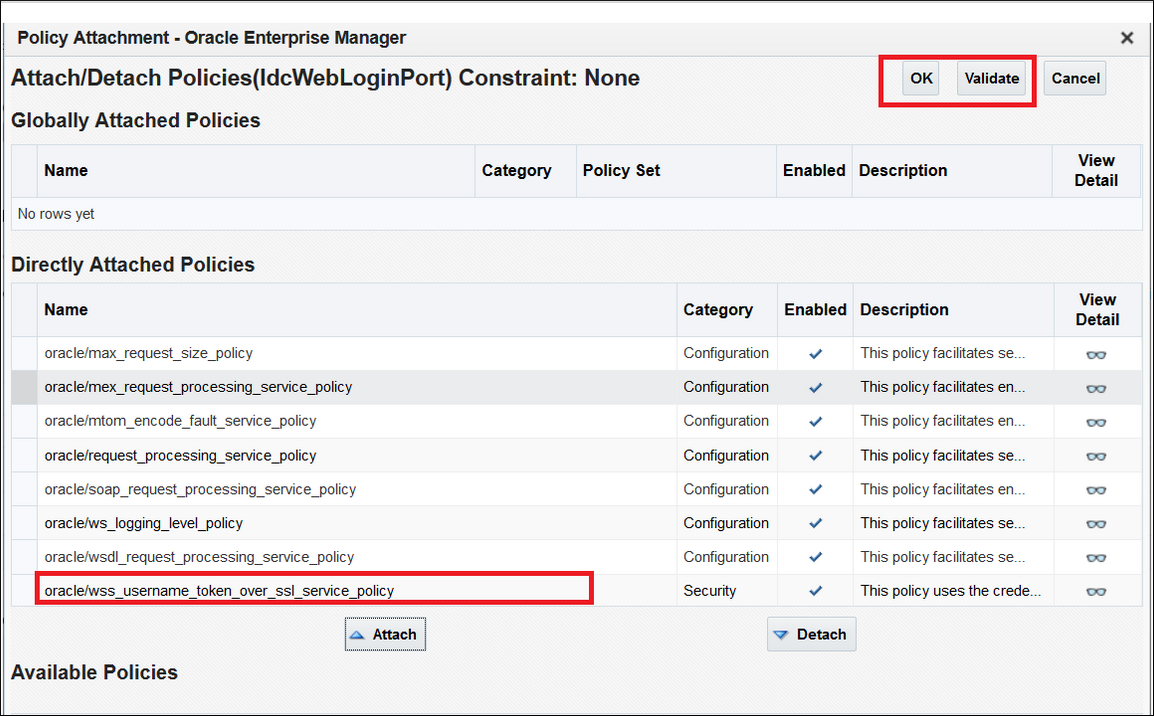Screen dimensions: 1154x716
Task: Open detail glasses for soap_request_processing_service_policy
Action: click(x=1096, y=490)
